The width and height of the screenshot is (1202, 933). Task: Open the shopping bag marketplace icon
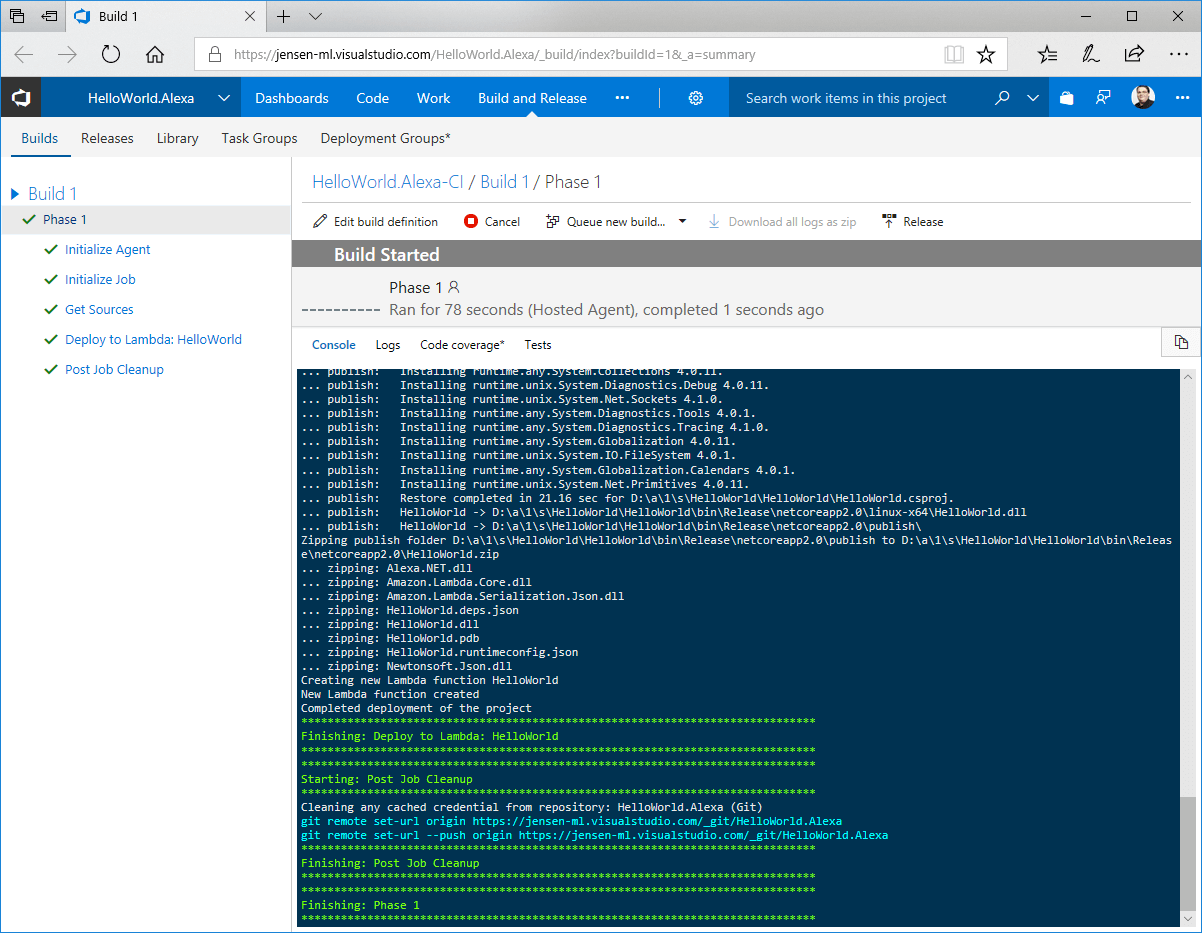coord(1066,98)
